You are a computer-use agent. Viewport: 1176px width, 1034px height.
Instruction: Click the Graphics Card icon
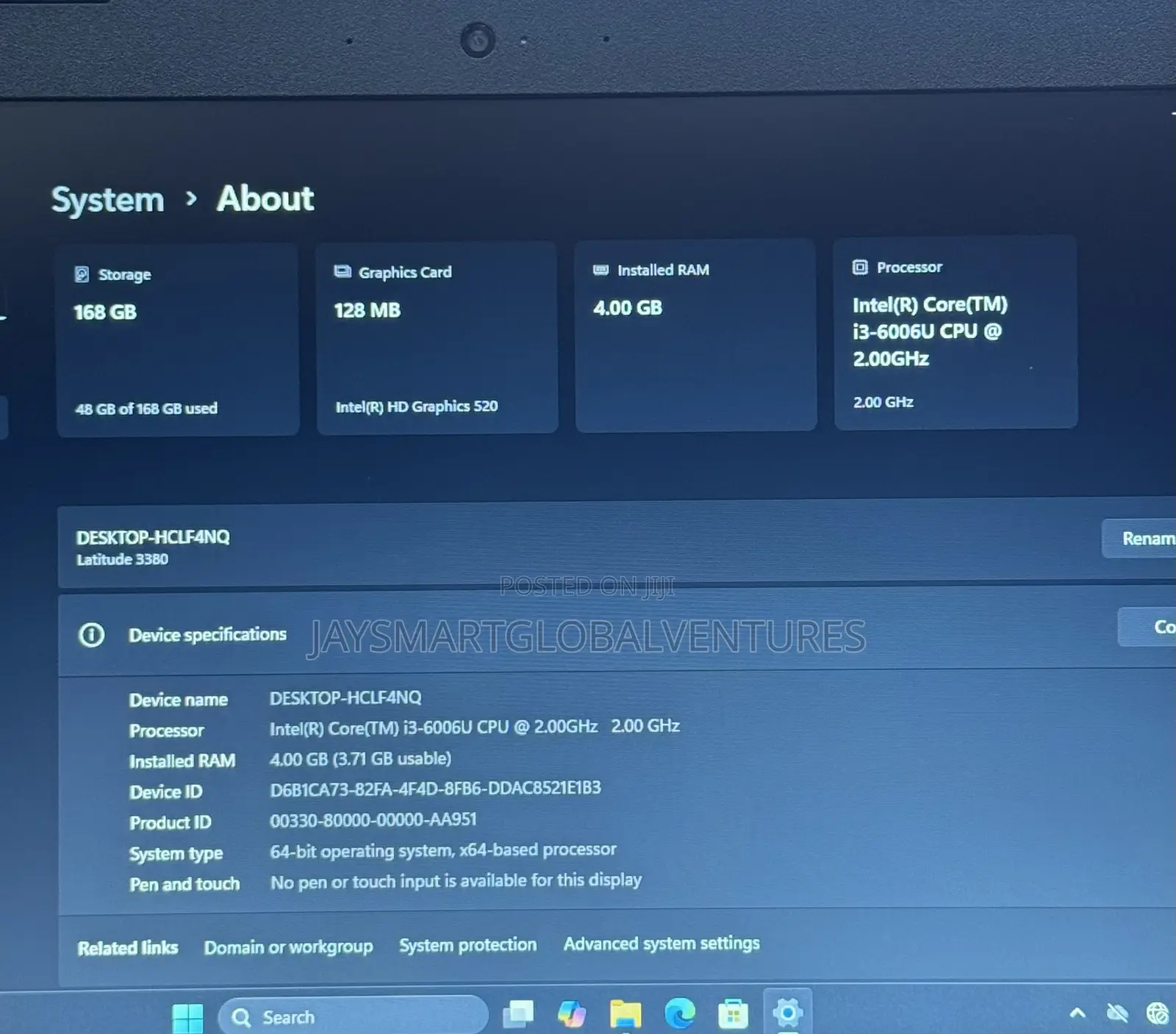pyautogui.click(x=343, y=272)
